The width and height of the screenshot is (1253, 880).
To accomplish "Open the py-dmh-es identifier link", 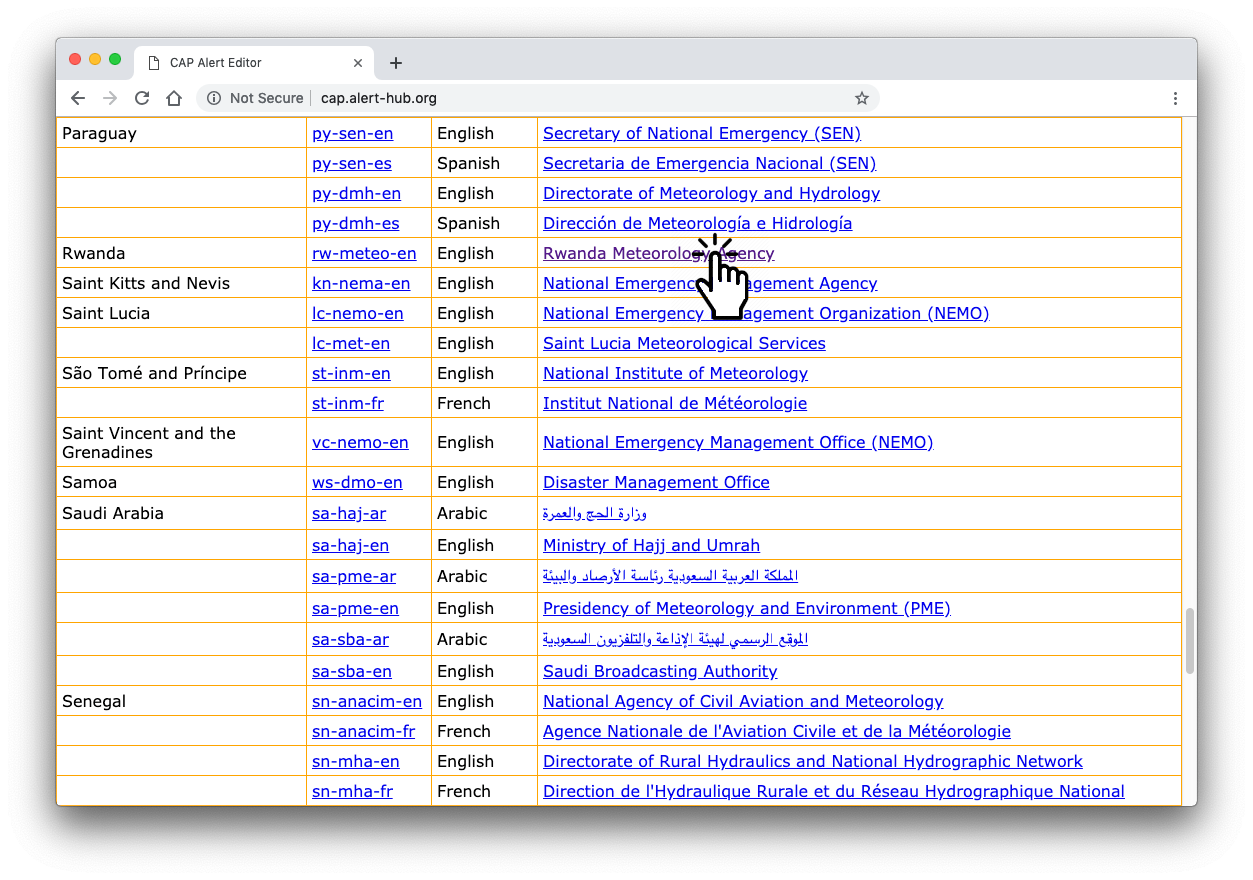I will [356, 223].
